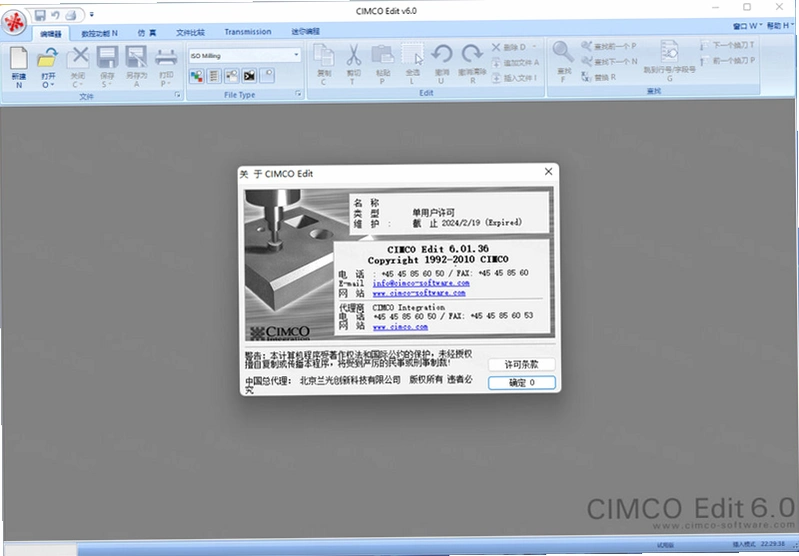799x556 pixels.
Task: Click 追加文件 A append file
Action: click(x=515, y=63)
